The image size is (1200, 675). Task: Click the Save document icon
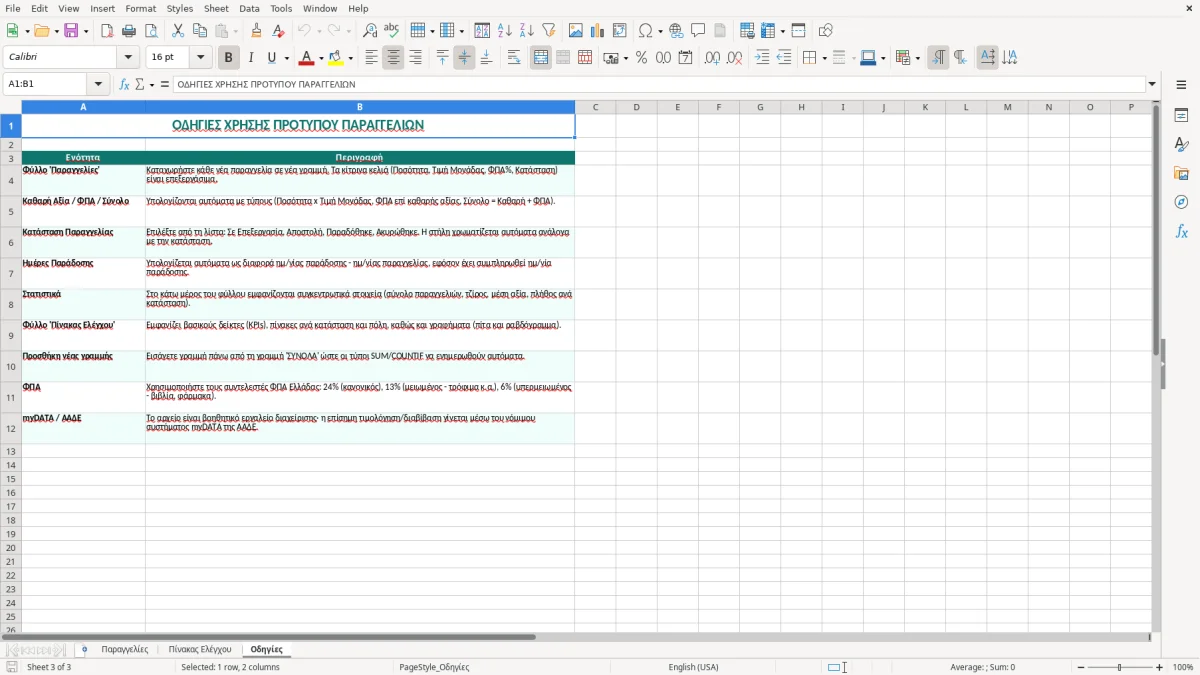coord(71,31)
